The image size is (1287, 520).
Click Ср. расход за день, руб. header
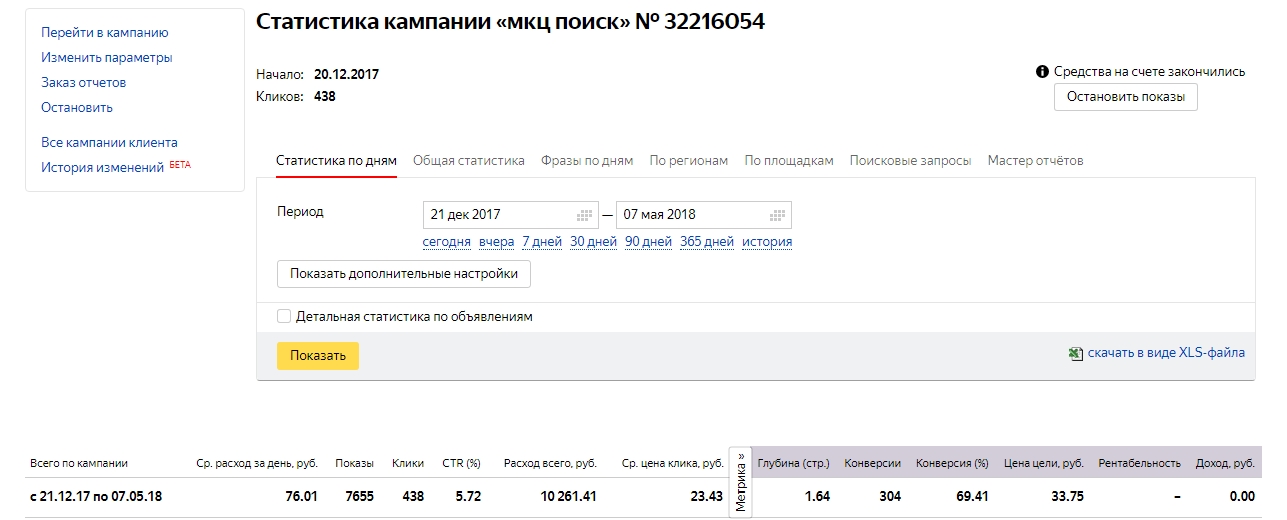pos(257,464)
